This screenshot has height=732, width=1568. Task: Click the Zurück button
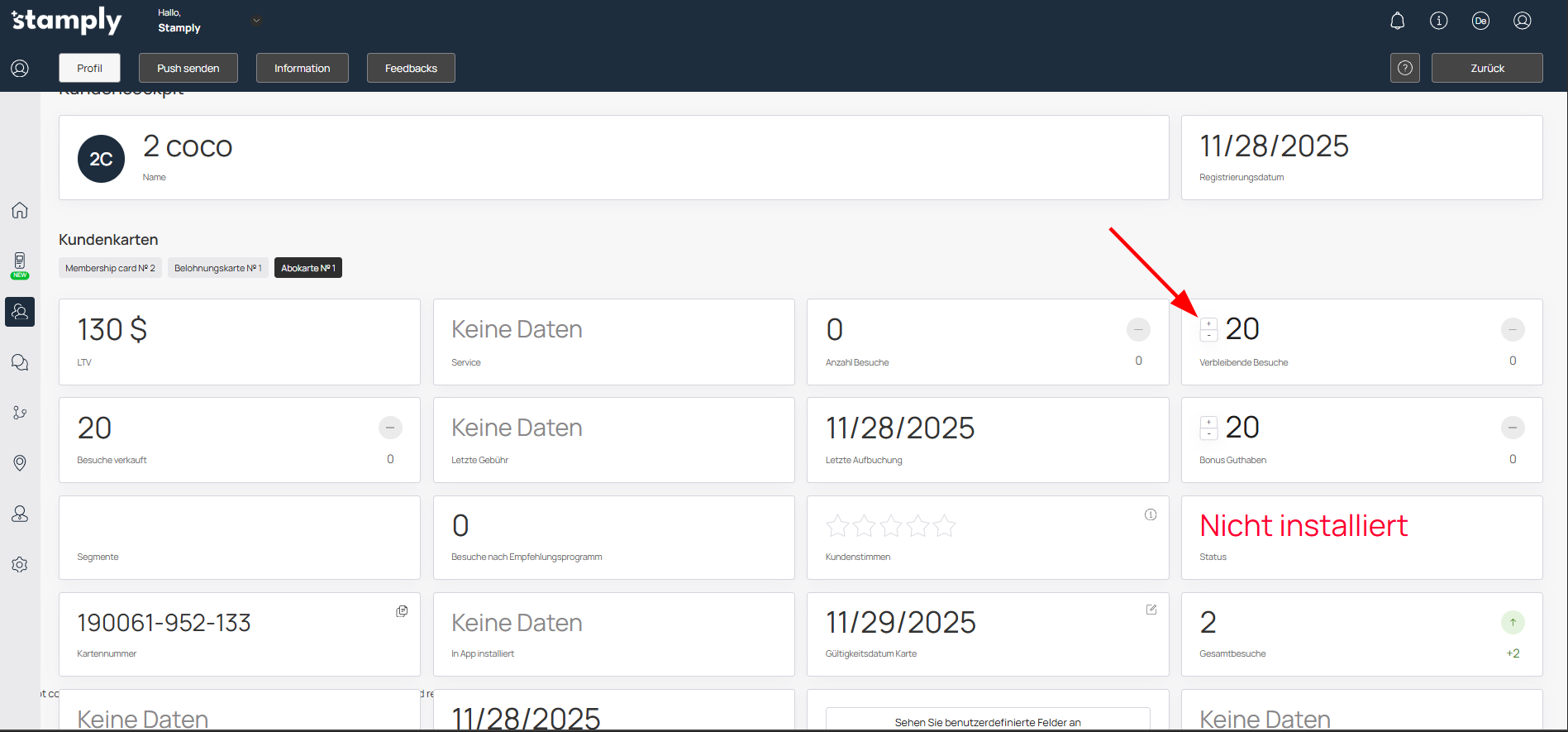(1486, 68)
